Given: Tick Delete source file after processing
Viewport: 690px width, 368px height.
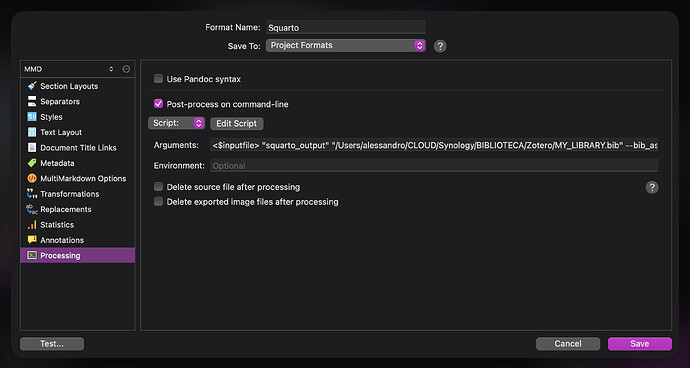Looking at the screenshot, I should (x=158, y=187).
